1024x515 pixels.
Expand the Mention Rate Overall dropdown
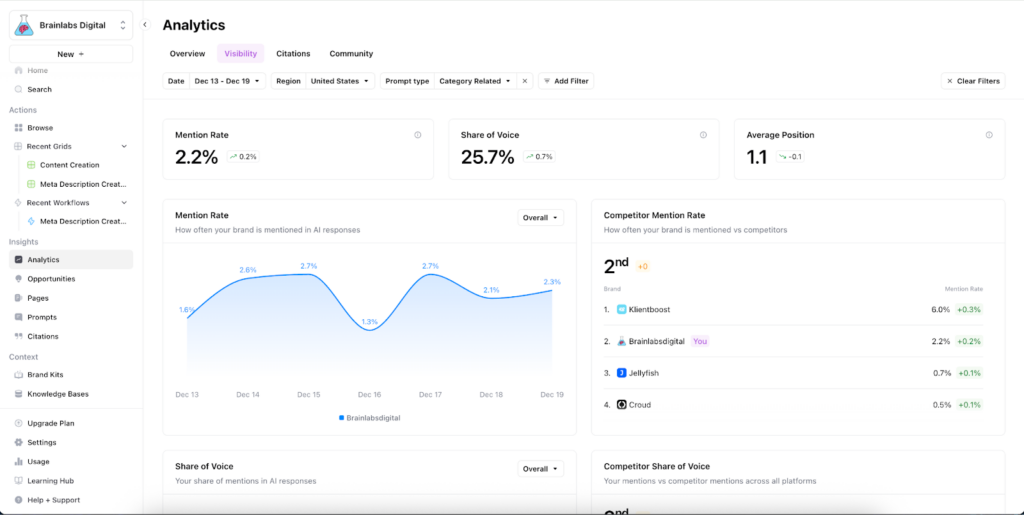pos(540,217)
